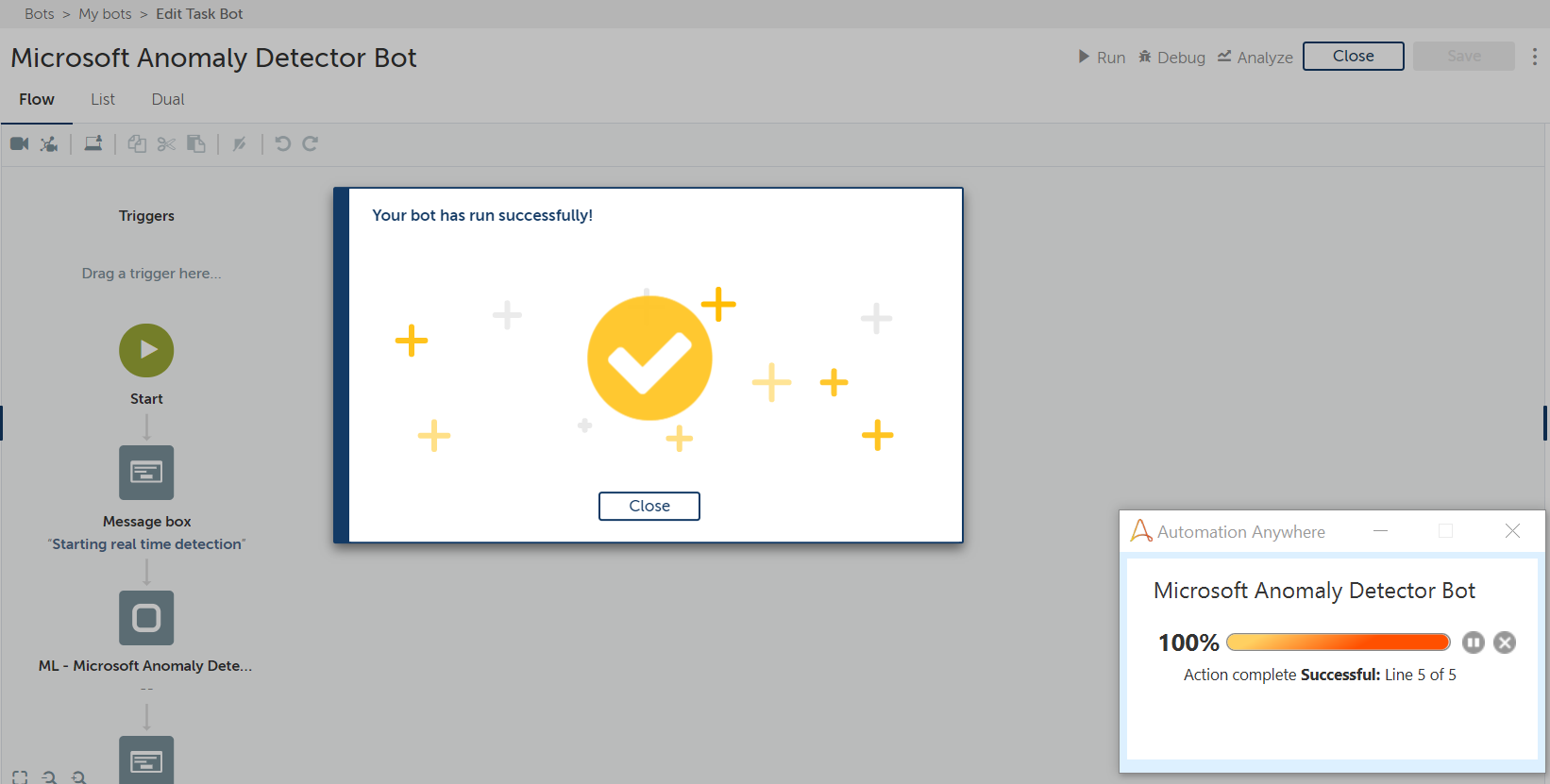
Task: Click the Paste toolbar icon
Action: [195, 143]
